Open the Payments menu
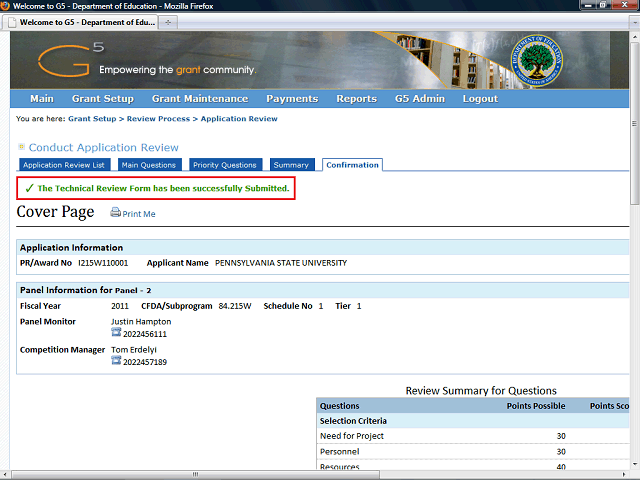Image resolution: width=640 pixels, height=480 pixels. coord(291,99)
